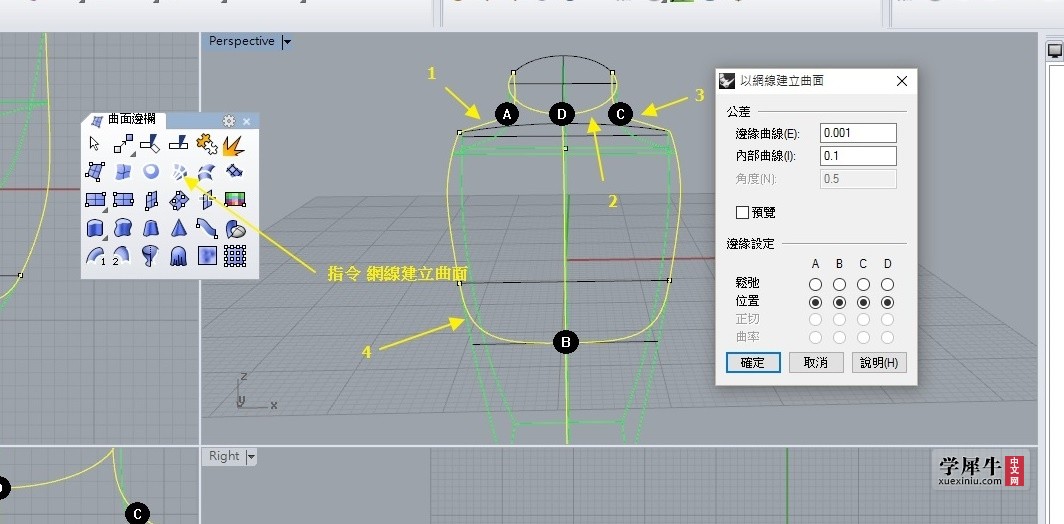The width and height of the screenshot is (1064, 524).
Task: Choose Rectangular plane three points tool
Action: click(x=123, y=200)
